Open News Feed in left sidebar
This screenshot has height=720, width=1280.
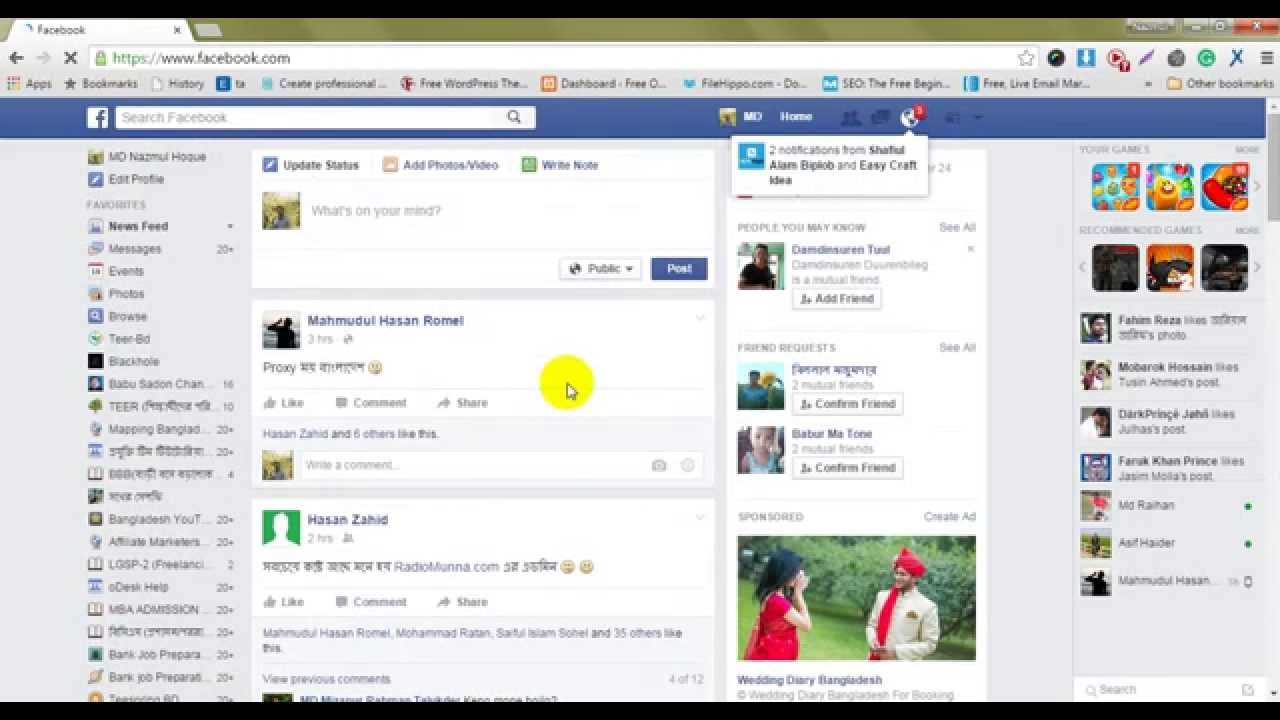coord(138,227)
